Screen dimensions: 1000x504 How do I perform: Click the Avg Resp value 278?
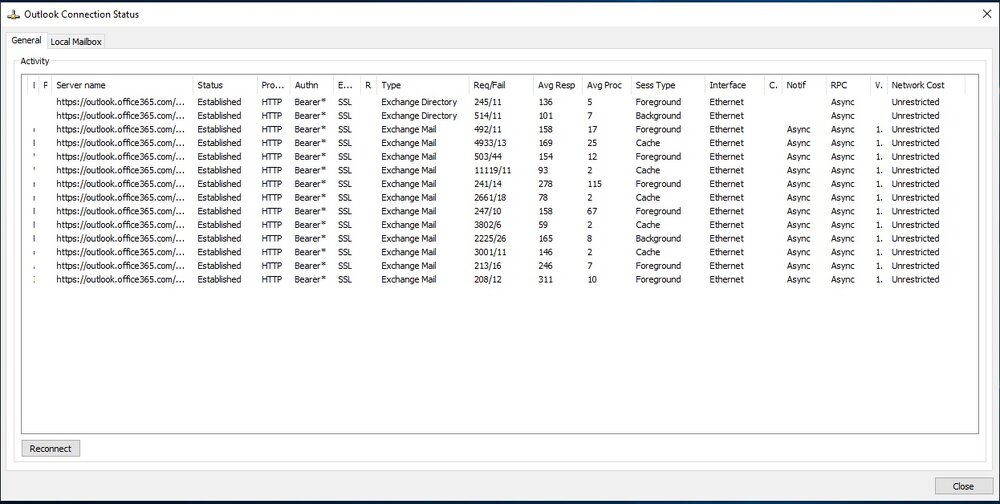tap(545, 184)
